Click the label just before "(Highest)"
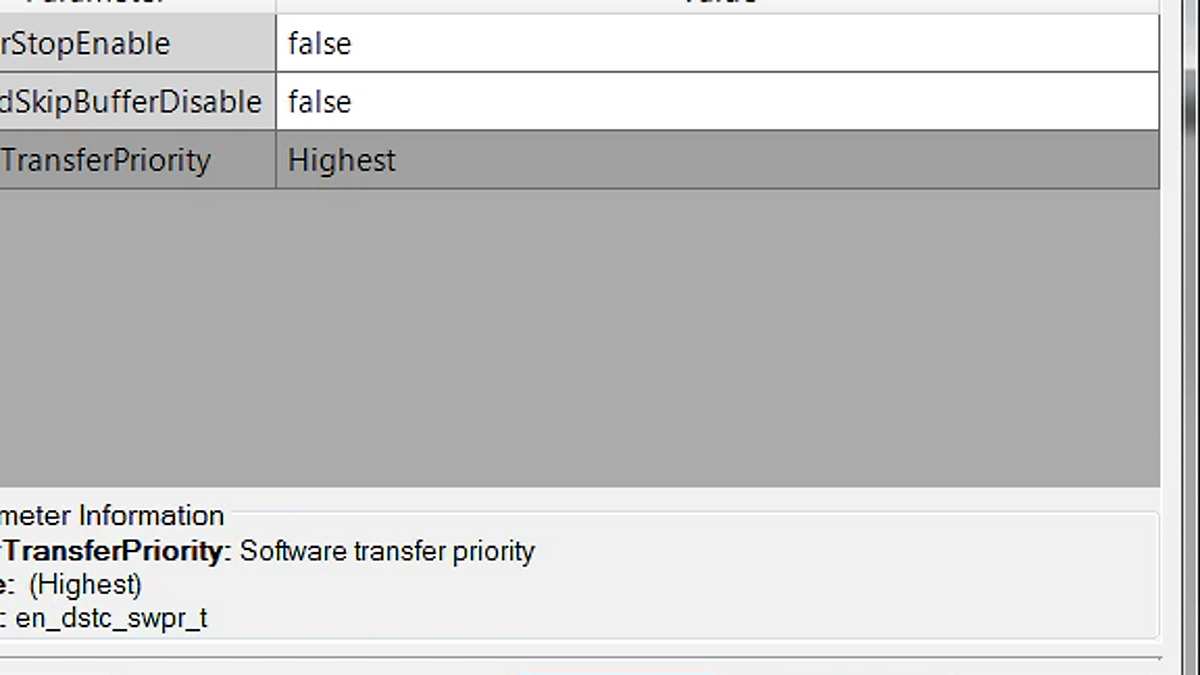This screenshot has height=675, width=1200. pyautogui.click(x=7, y=584)
